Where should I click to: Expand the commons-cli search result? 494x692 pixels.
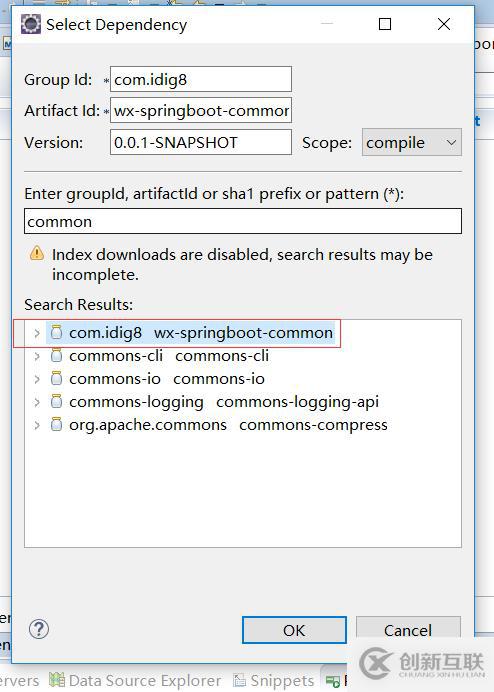(37, 356)
